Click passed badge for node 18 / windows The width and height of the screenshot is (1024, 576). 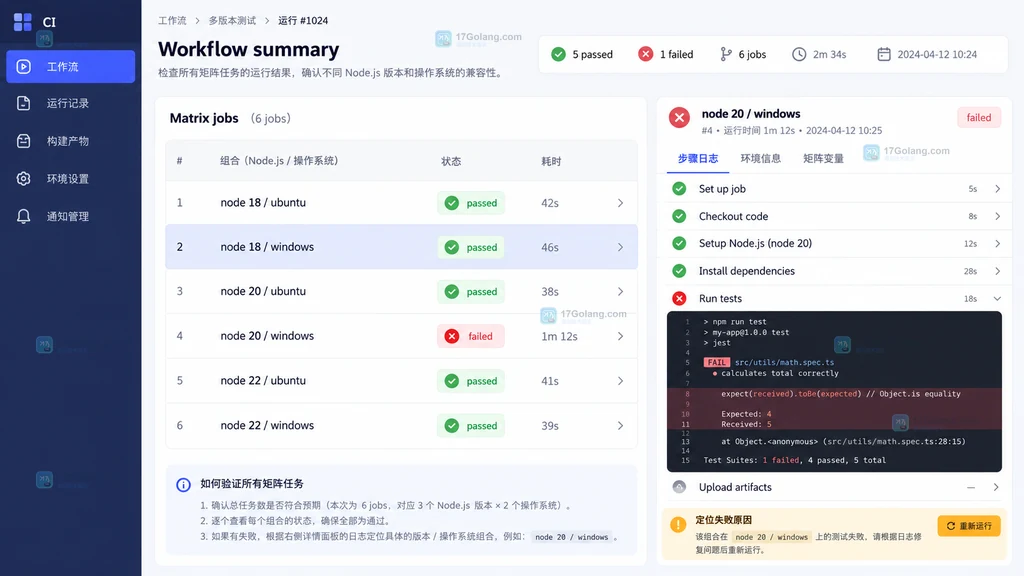[471, 248]
